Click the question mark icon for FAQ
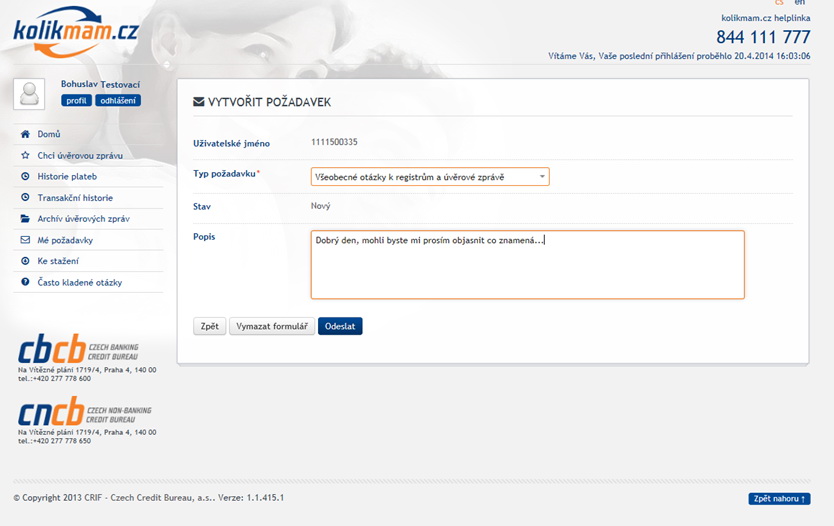This screenshot has width=834, height=526. (26, 283)
